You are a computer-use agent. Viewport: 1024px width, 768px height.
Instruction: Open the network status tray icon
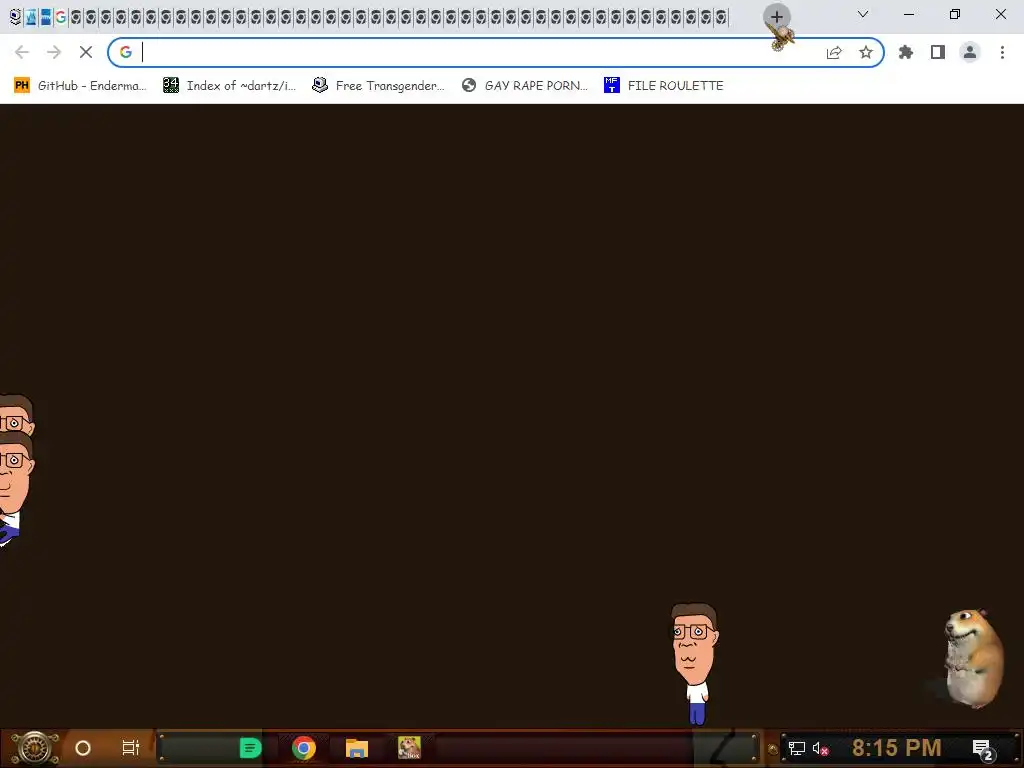click(797, 748)
